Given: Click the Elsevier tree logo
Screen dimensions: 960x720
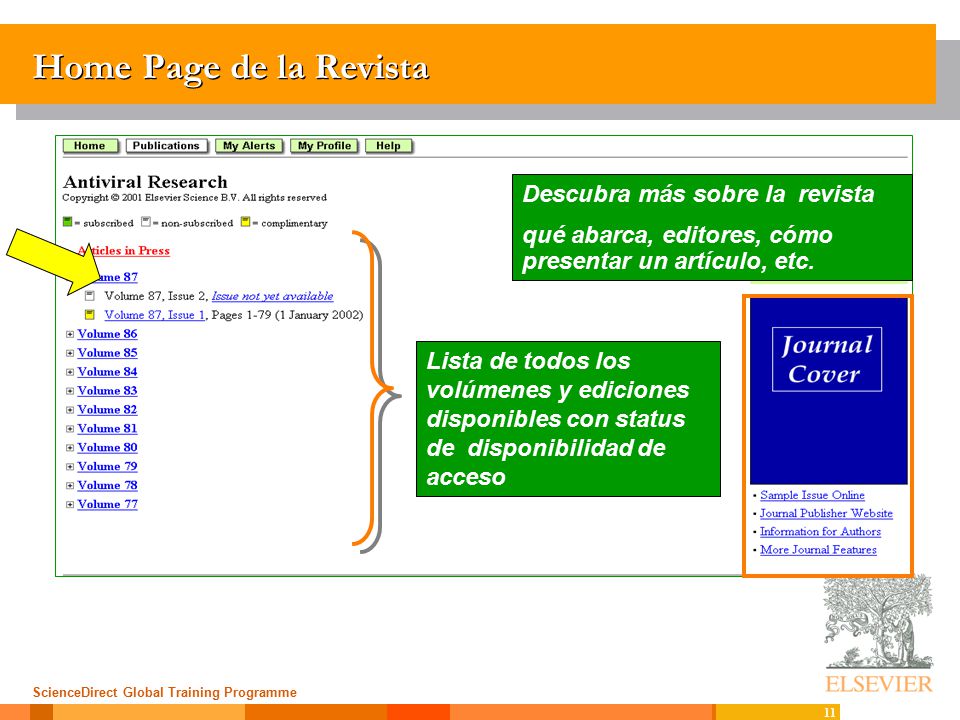Looking at the screenshot, I should pos(879,634).
